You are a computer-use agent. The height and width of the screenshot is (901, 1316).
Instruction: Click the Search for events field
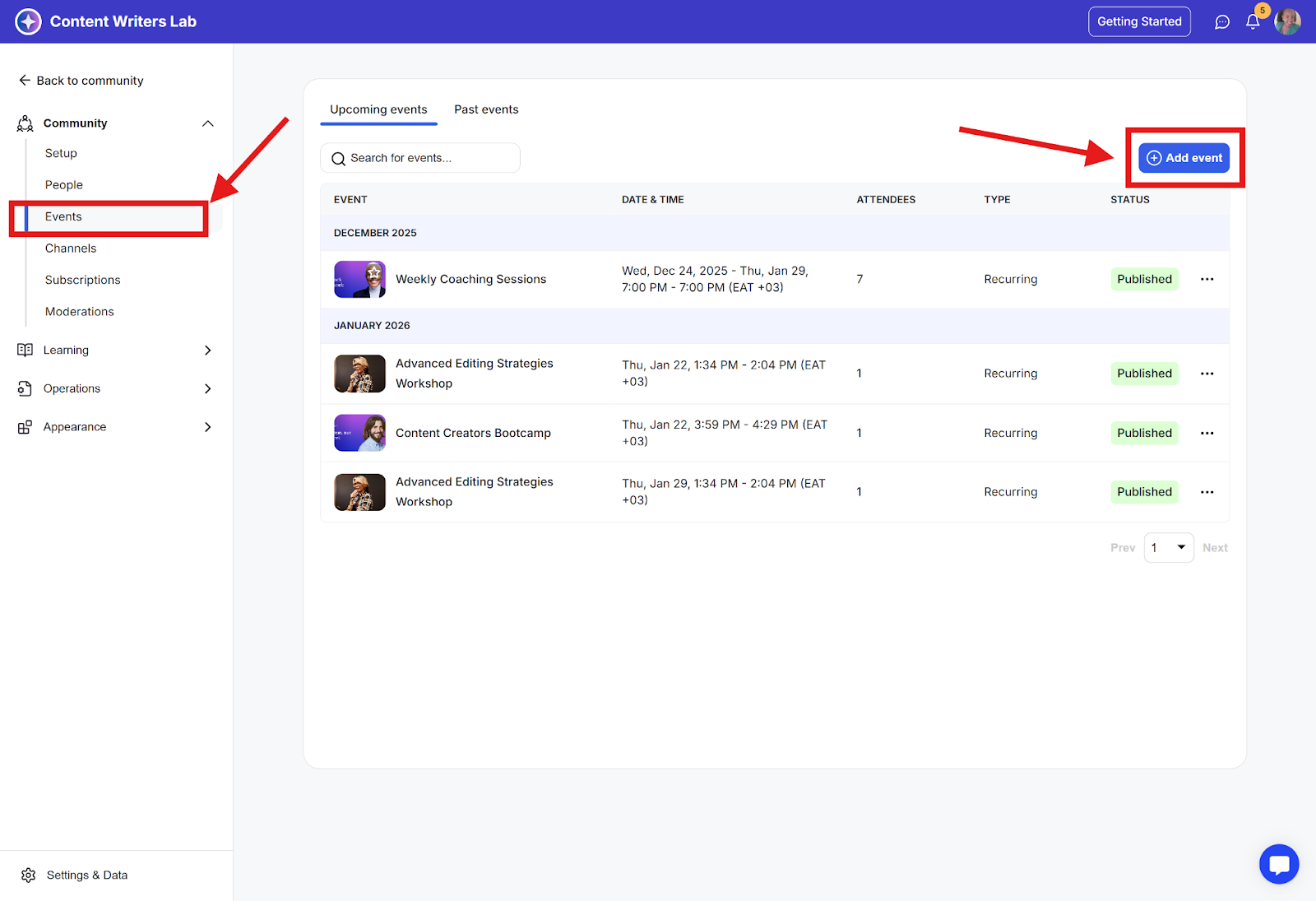point(419,158)
